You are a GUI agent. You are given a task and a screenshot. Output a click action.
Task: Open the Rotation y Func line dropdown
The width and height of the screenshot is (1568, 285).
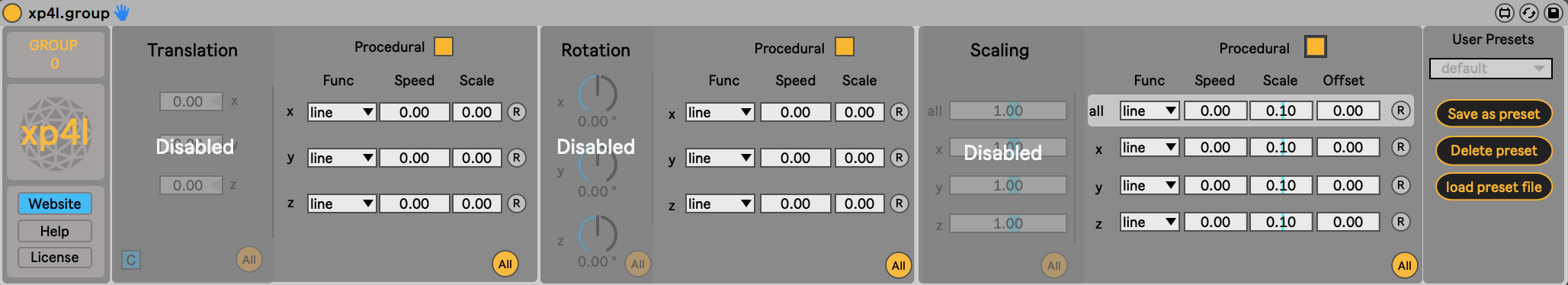[720, 158]
